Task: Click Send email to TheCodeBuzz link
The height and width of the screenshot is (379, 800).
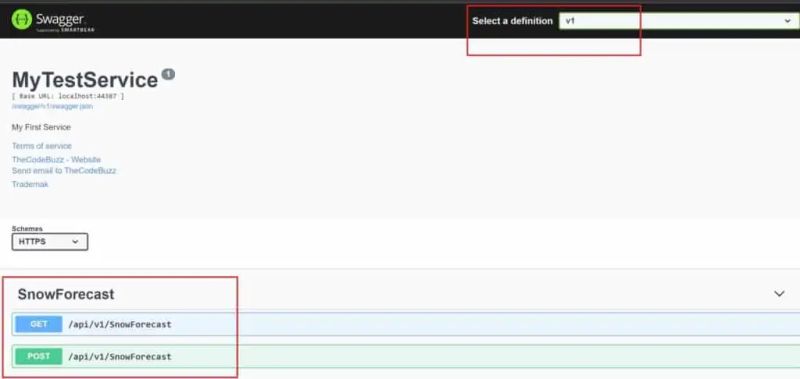Action: [x=64, y=171]
